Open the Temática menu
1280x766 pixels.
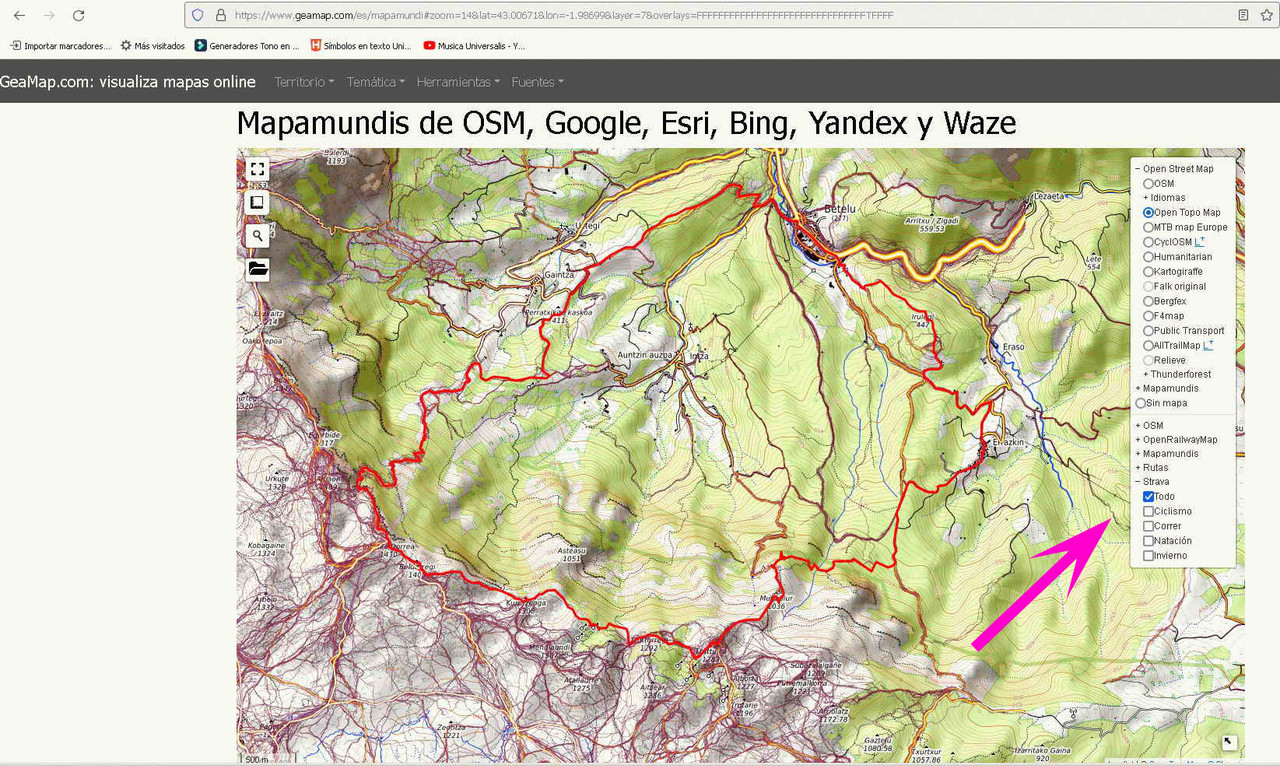pyautogui.click(x=375, y=82)
